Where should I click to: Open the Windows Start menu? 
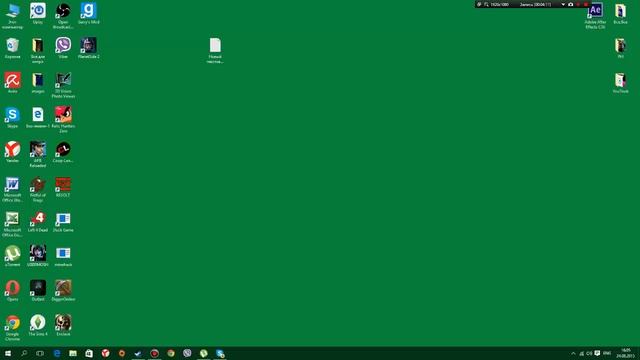pos(8,353)
